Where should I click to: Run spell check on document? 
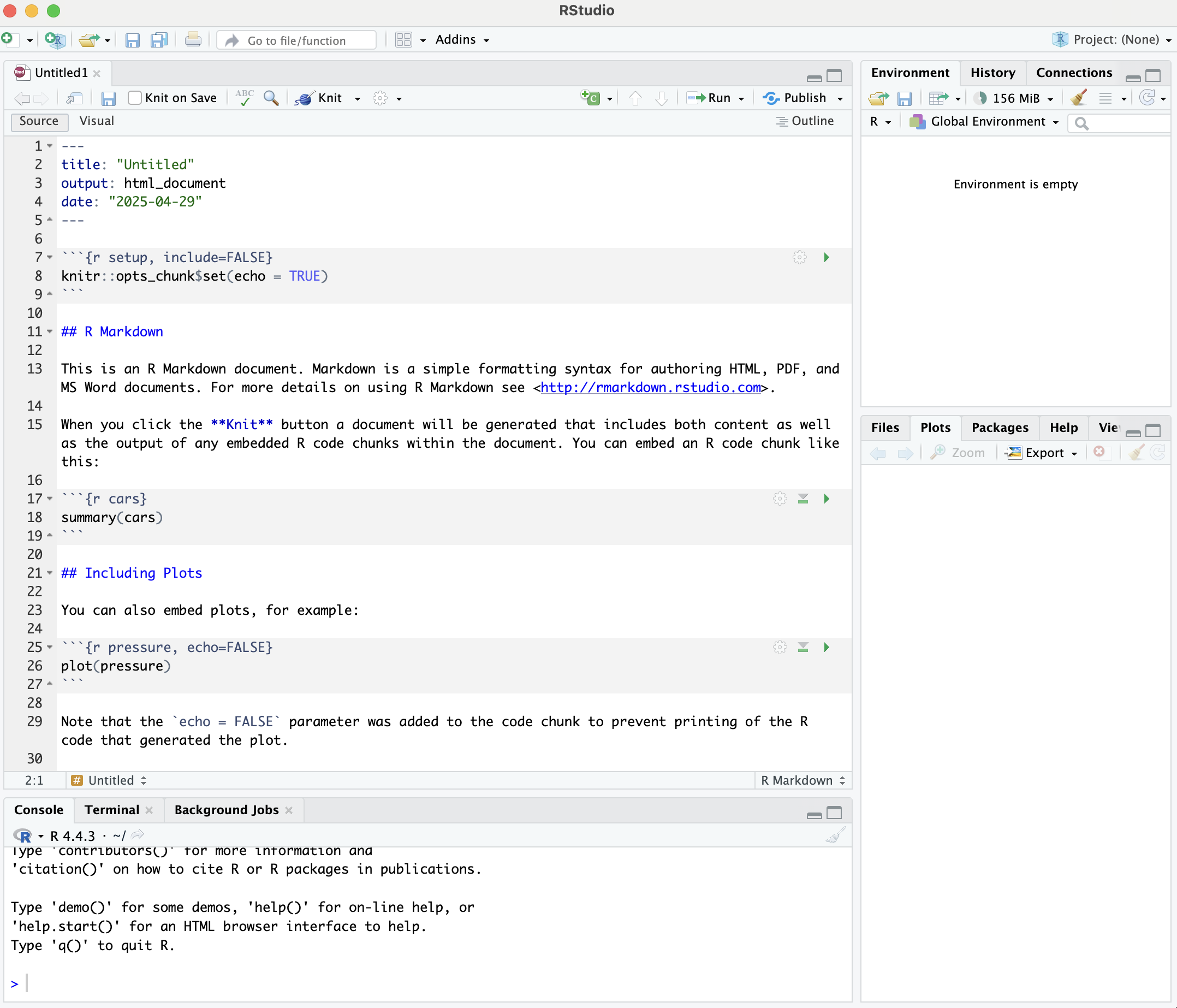click(244, 98)
